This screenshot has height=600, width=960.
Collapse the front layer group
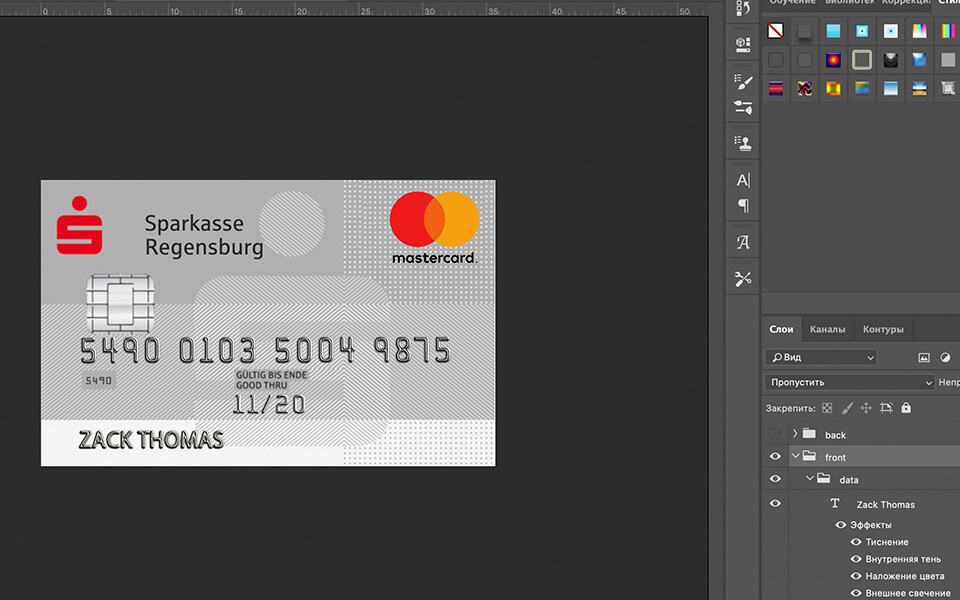tap(795, 456)
